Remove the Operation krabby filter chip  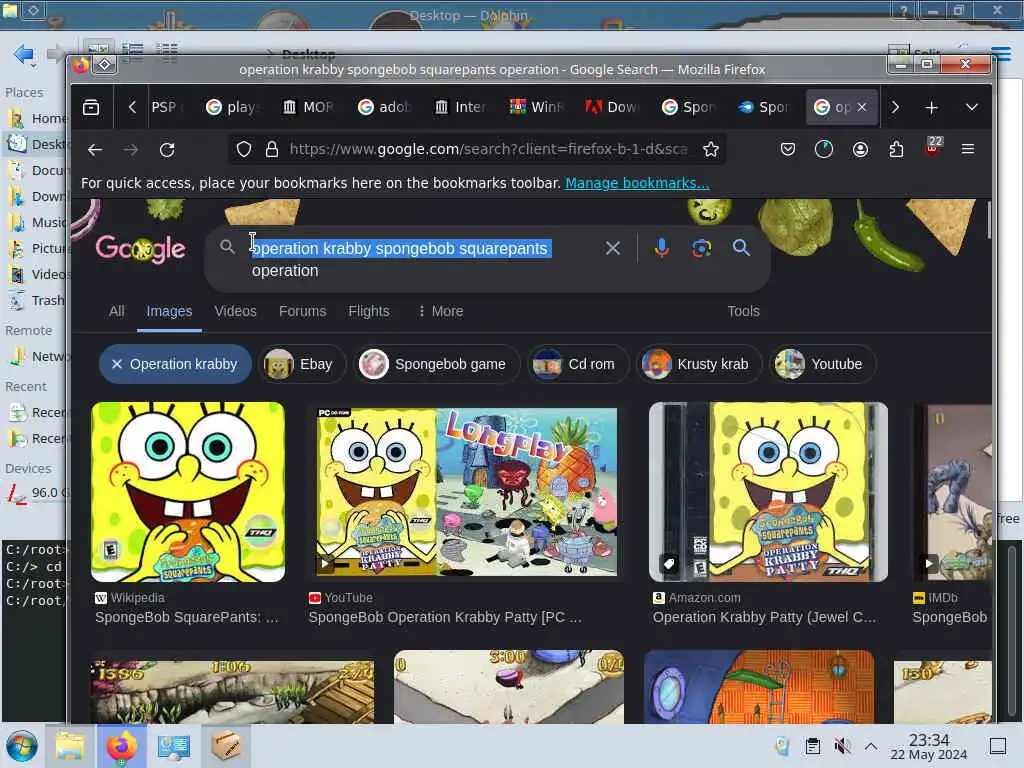[x=116, y=364]
